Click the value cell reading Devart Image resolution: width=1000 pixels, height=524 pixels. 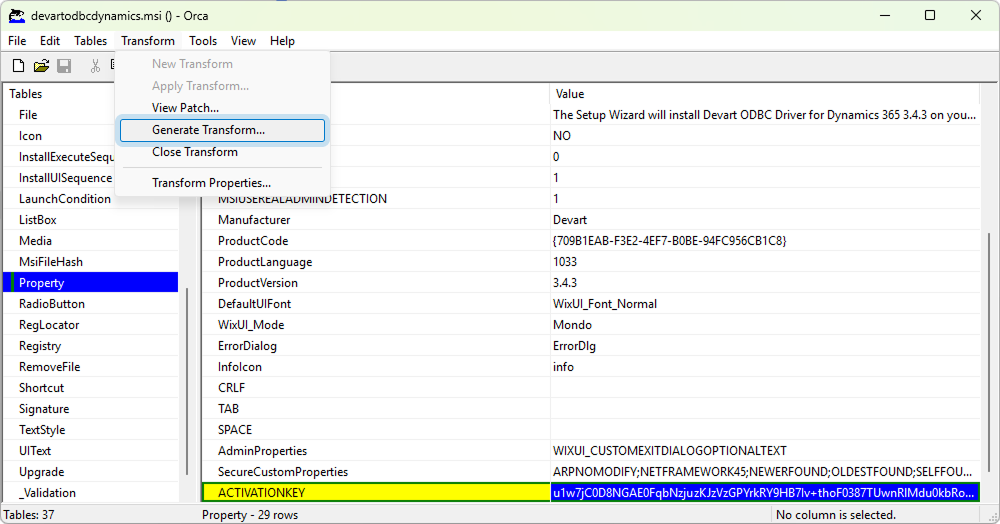(765, 220)
